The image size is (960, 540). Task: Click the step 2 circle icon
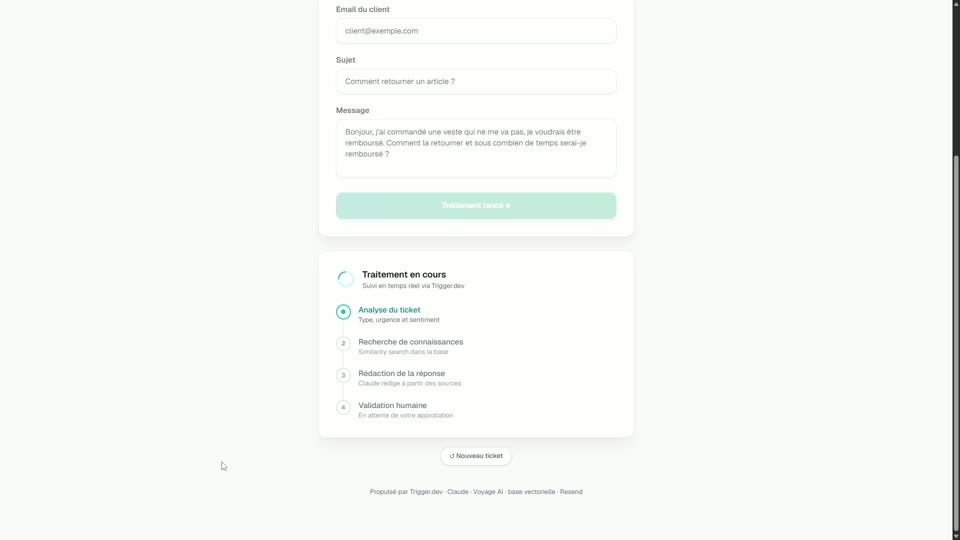coord(343,343)
